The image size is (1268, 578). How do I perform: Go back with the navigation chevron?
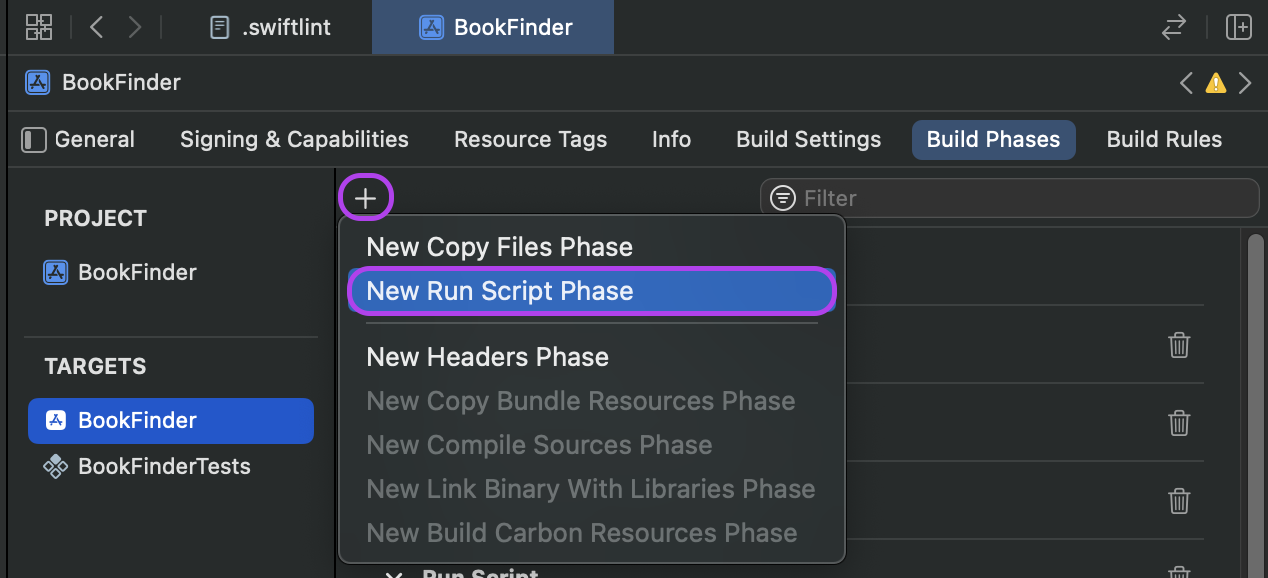coord(96,27)
